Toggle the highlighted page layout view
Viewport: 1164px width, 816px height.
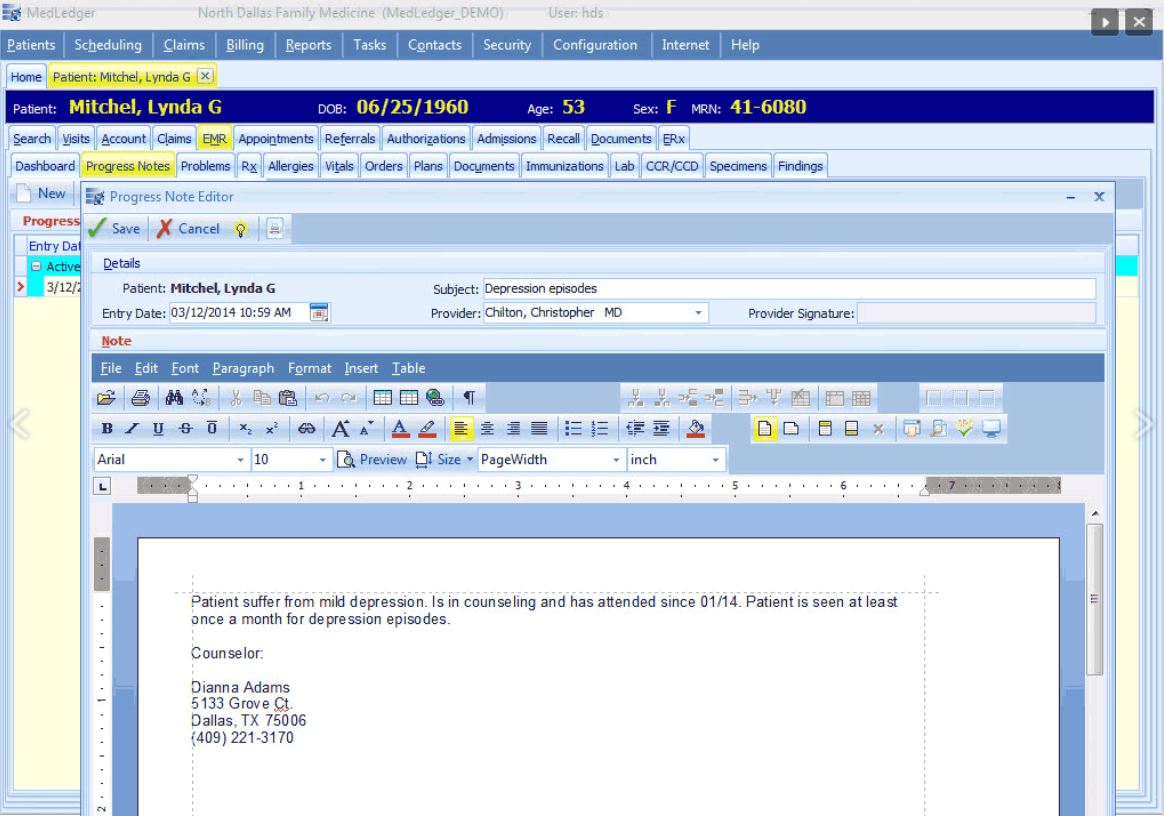(765, 428)
